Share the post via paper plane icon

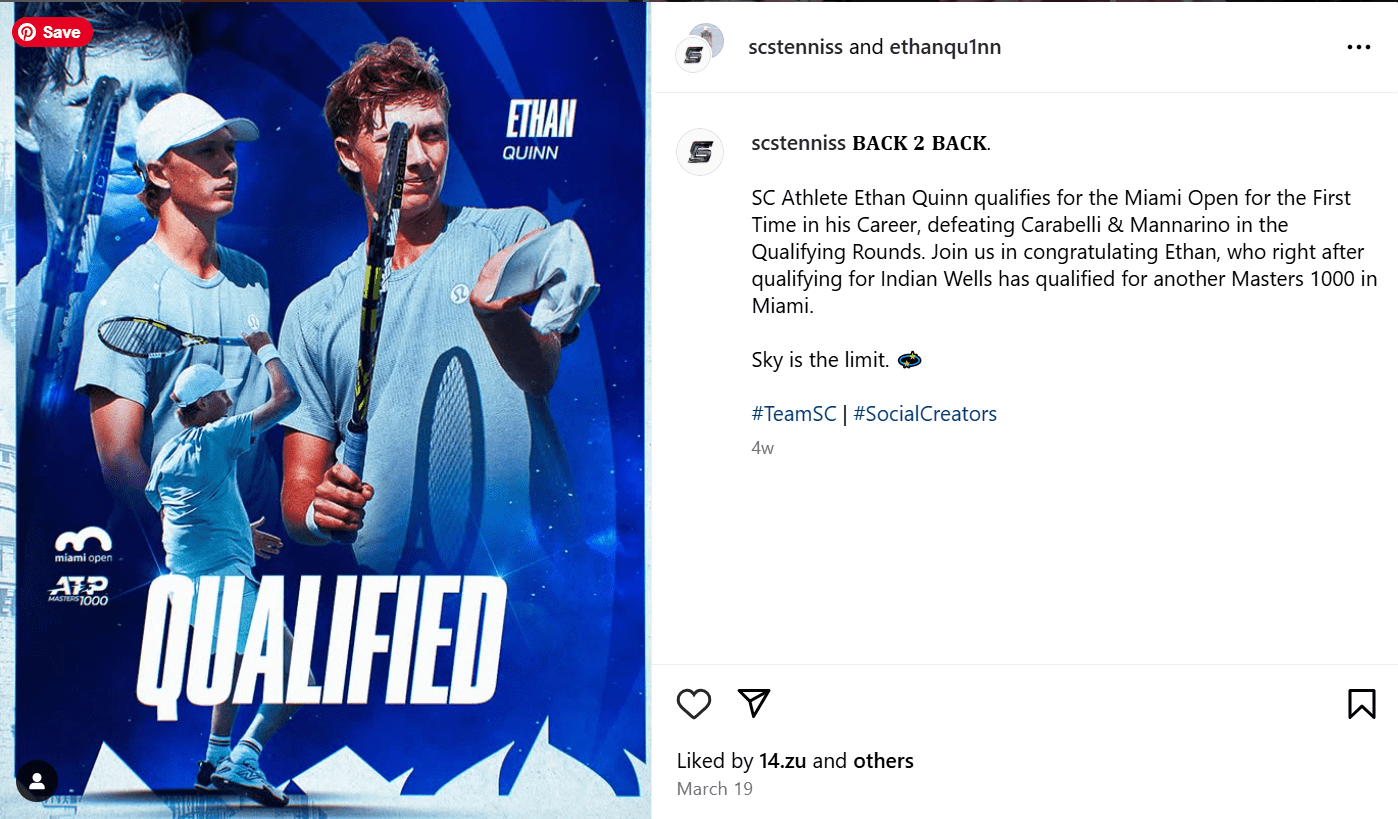tap(753, 703)
